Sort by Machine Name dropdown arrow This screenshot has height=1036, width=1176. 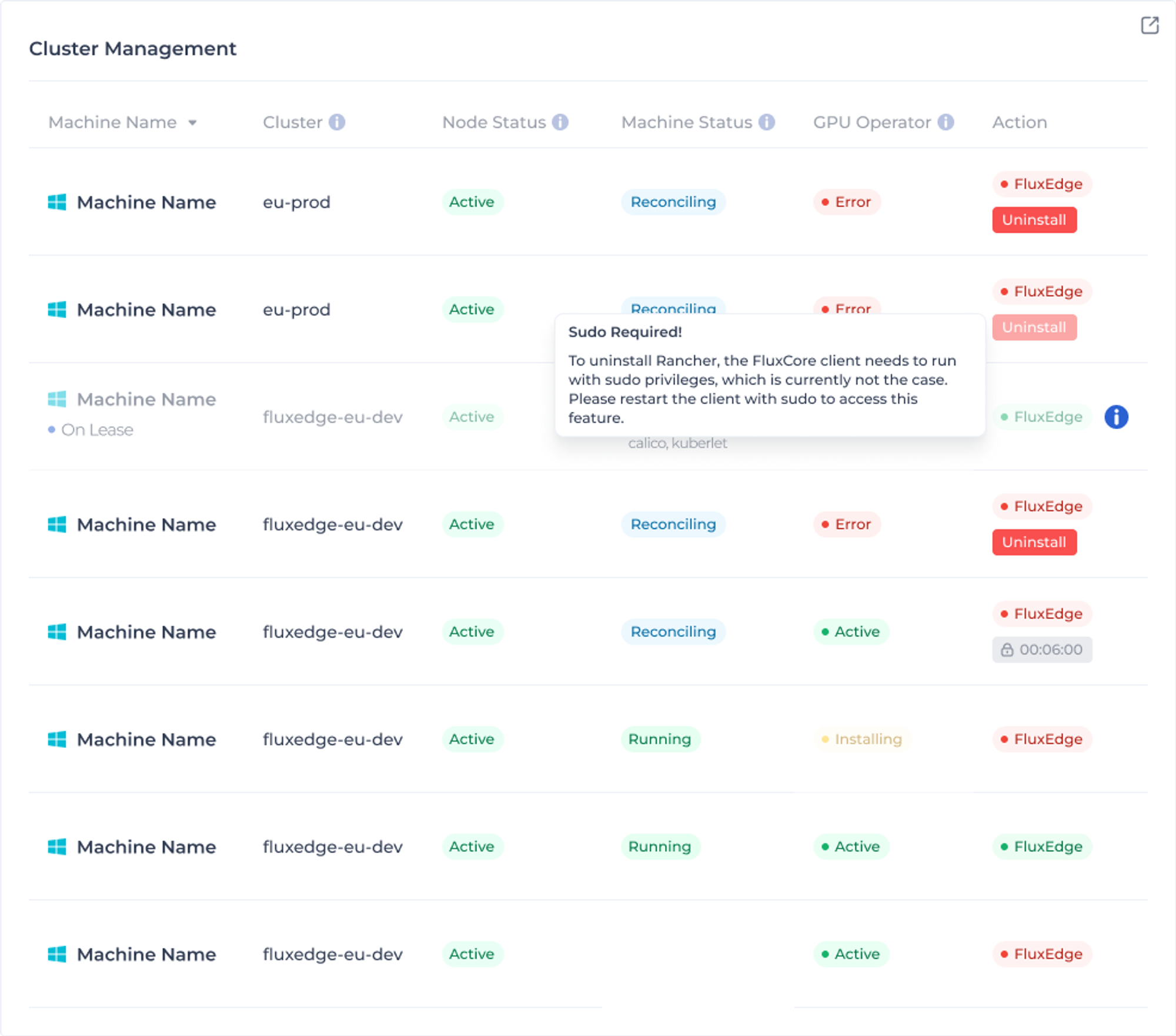[192, 123]
